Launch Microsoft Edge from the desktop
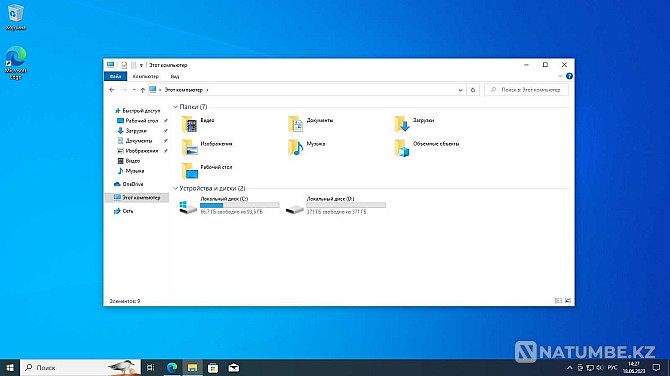Image resolution: width=670 pixels, height=376 pixels. 16,63
